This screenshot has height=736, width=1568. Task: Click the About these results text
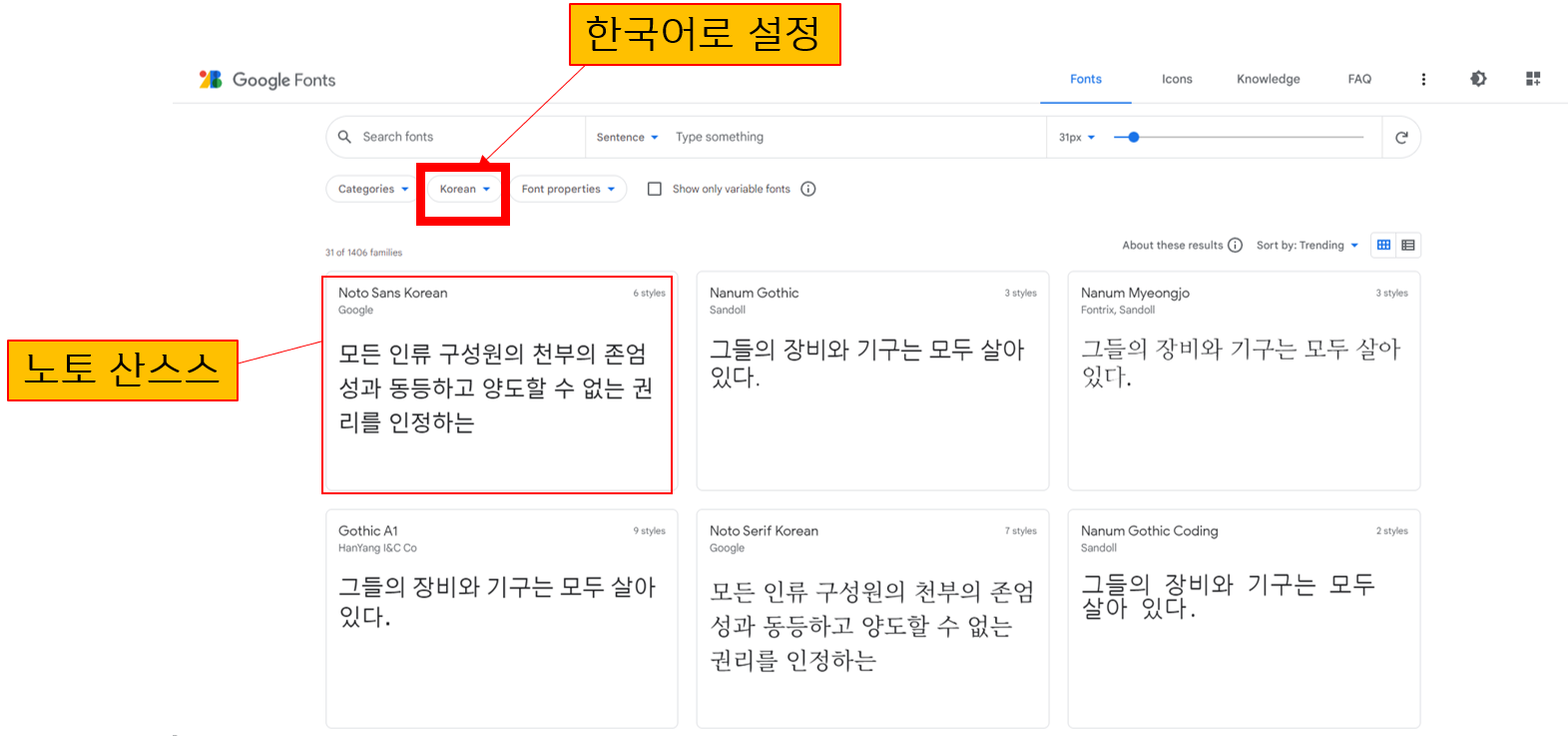(1172, 246)
